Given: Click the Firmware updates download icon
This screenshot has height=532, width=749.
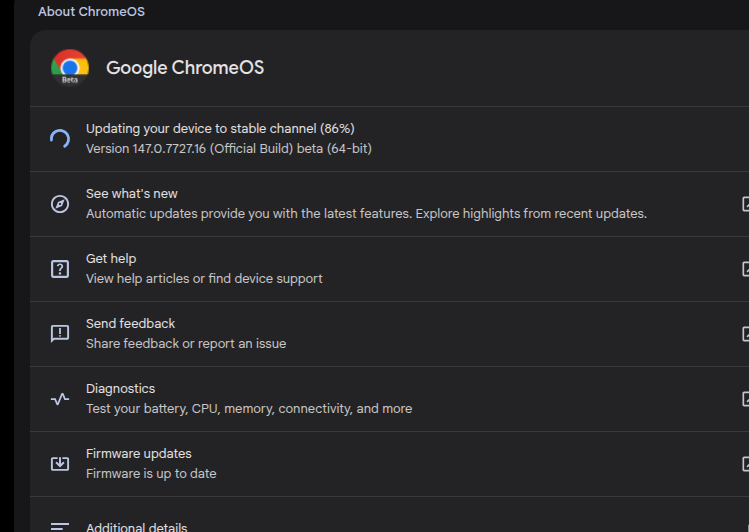Looking at the screenshot, I should [60, 464].
